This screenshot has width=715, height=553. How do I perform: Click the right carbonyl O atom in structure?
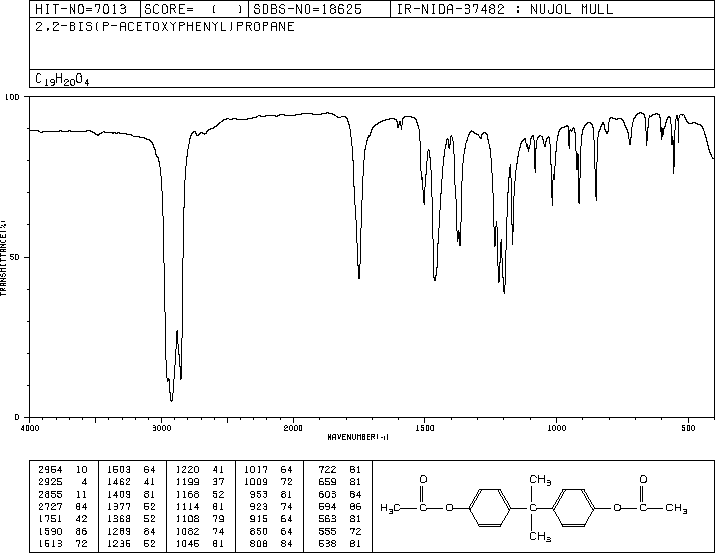pyautogui.click(x=643, y=479)
